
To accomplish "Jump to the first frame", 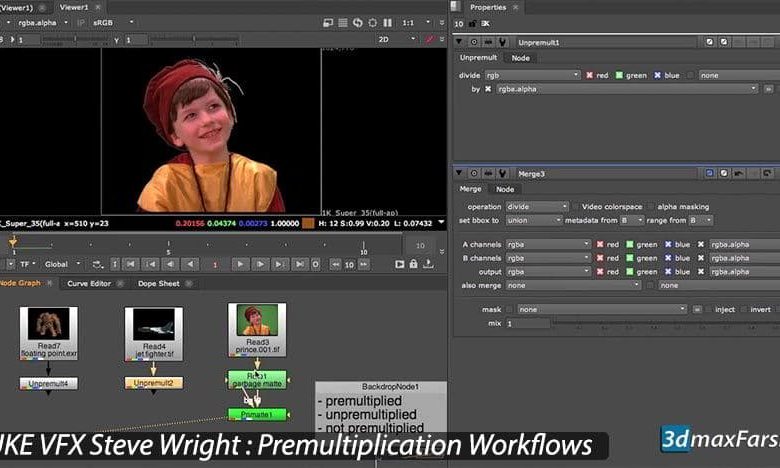I will (x=129, y=264).
